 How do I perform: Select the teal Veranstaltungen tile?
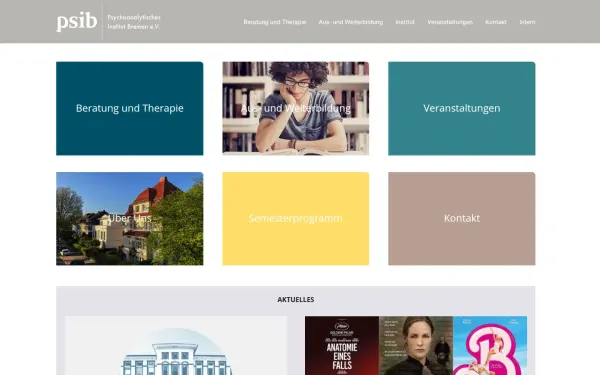[x=462, y=109]
